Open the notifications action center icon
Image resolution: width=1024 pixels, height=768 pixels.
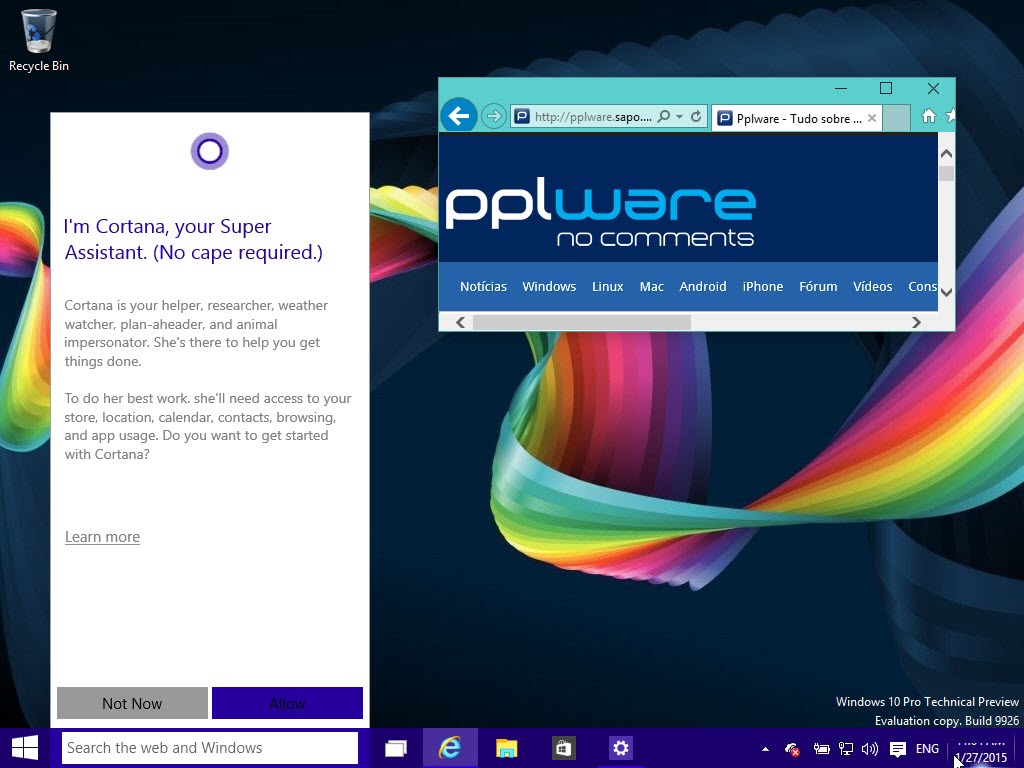(x=898, y=749)
